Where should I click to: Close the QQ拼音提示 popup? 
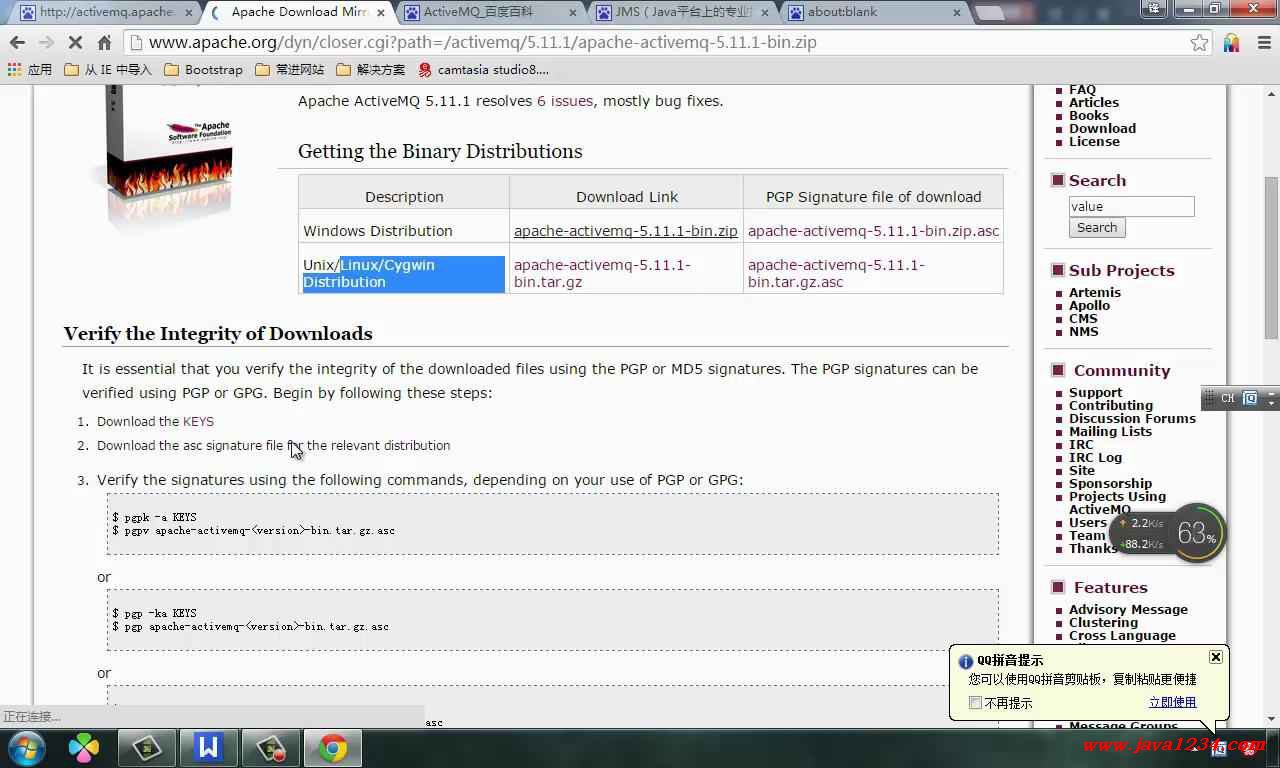click(x=1216, y=657)
